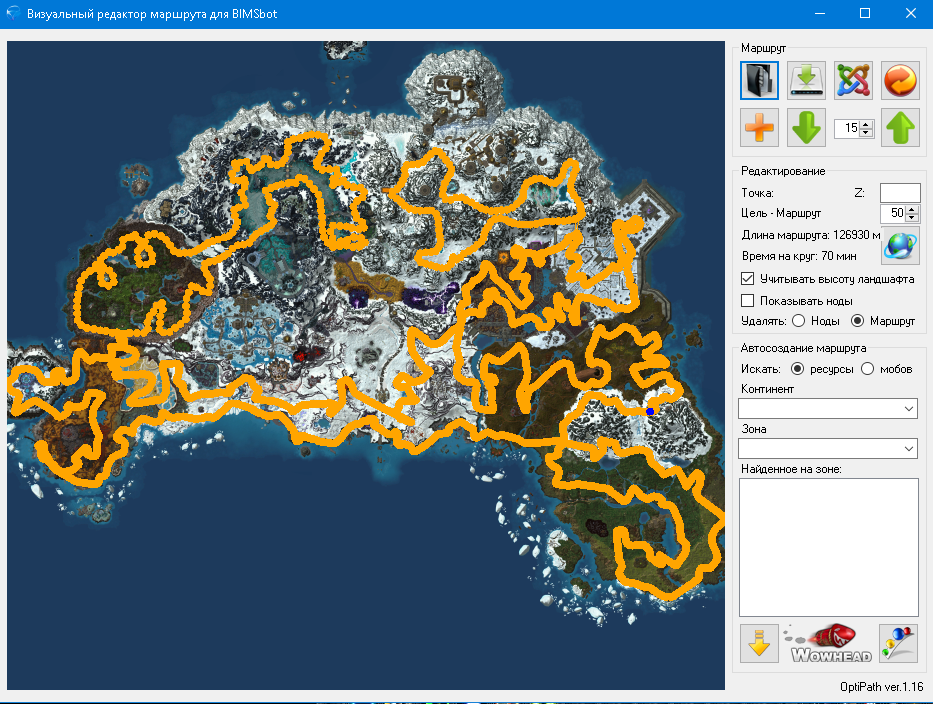Uncheck "Учитывать высоту ландшафта" checkbox

[x=747, y=279]
